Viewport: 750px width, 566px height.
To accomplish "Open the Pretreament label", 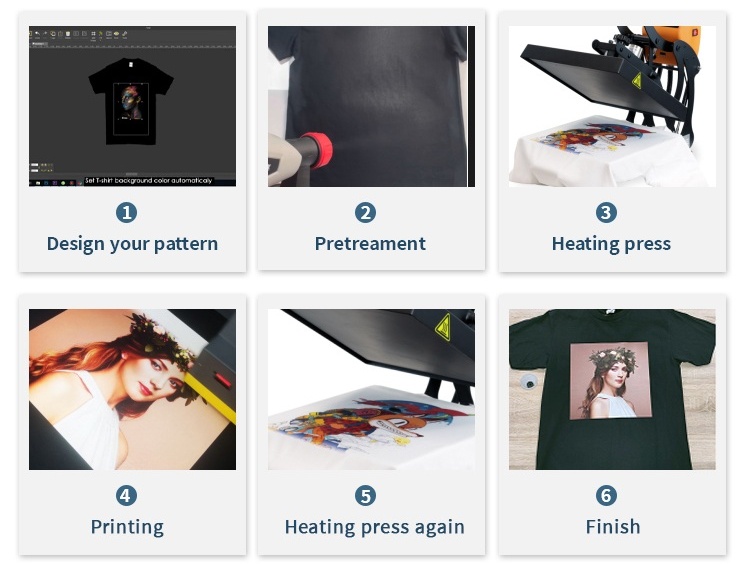I will (370, 244).
